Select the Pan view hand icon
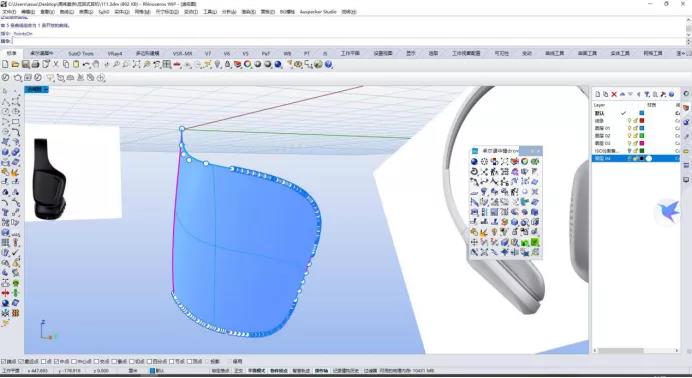 (96, 64)
